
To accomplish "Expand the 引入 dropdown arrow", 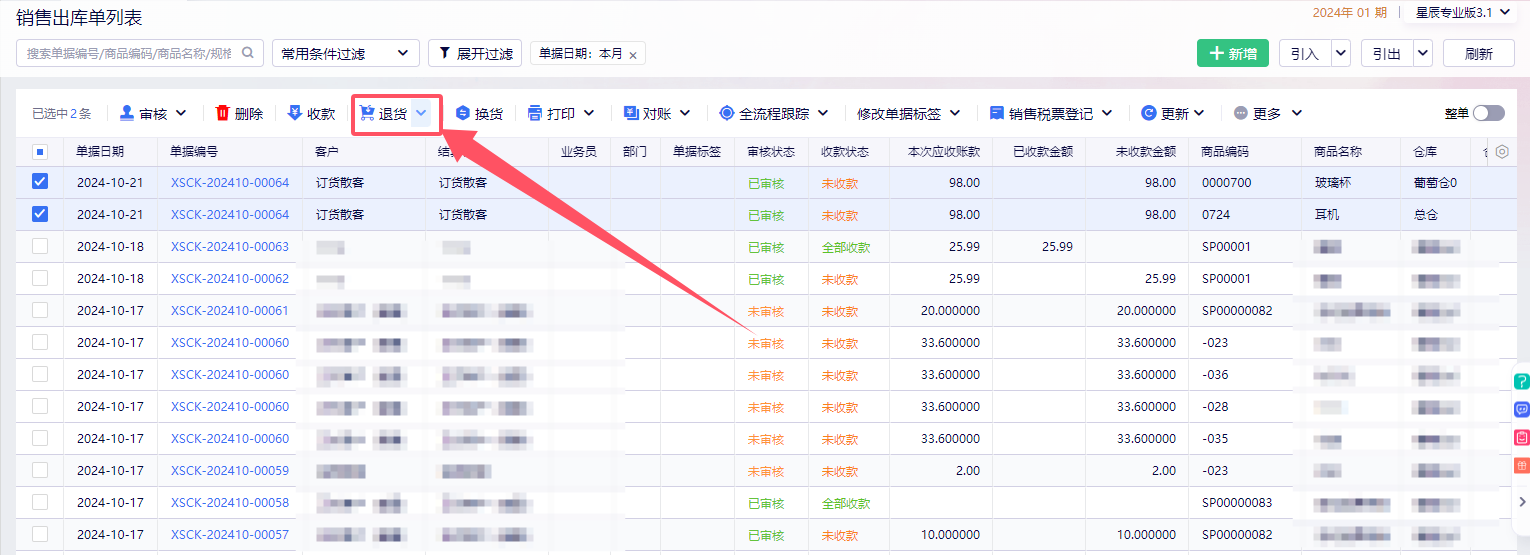I will (x=1341, y=53).
